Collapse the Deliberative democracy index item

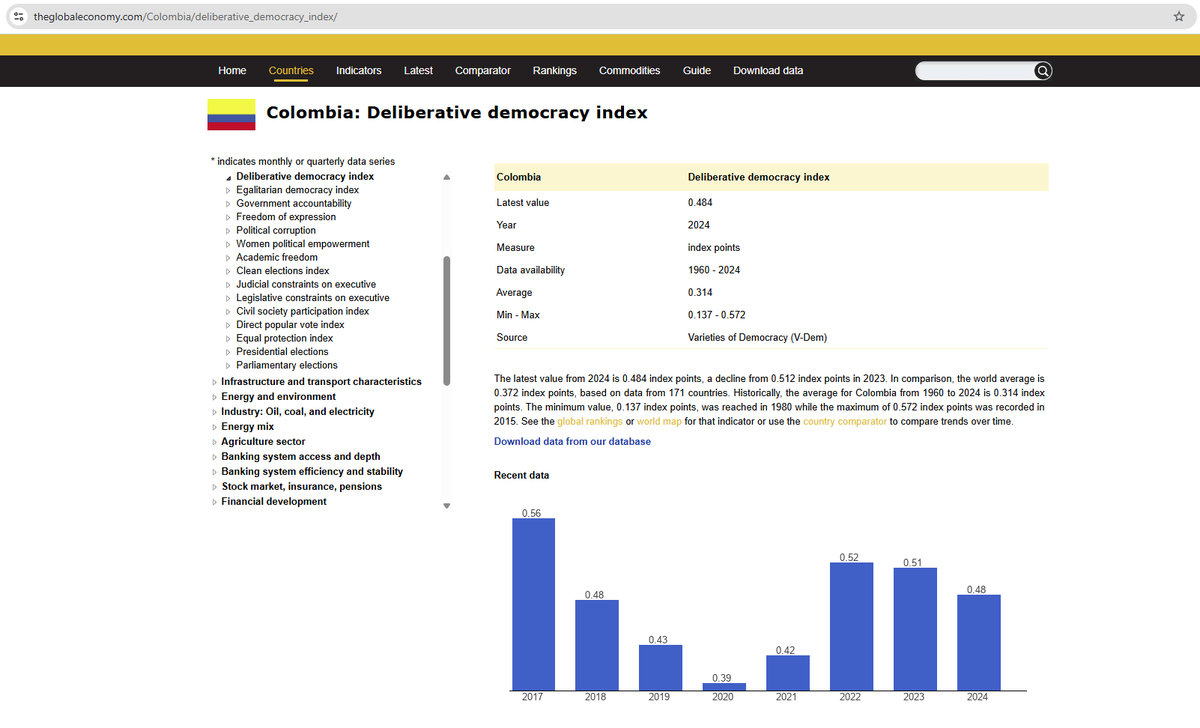[229, 177]
